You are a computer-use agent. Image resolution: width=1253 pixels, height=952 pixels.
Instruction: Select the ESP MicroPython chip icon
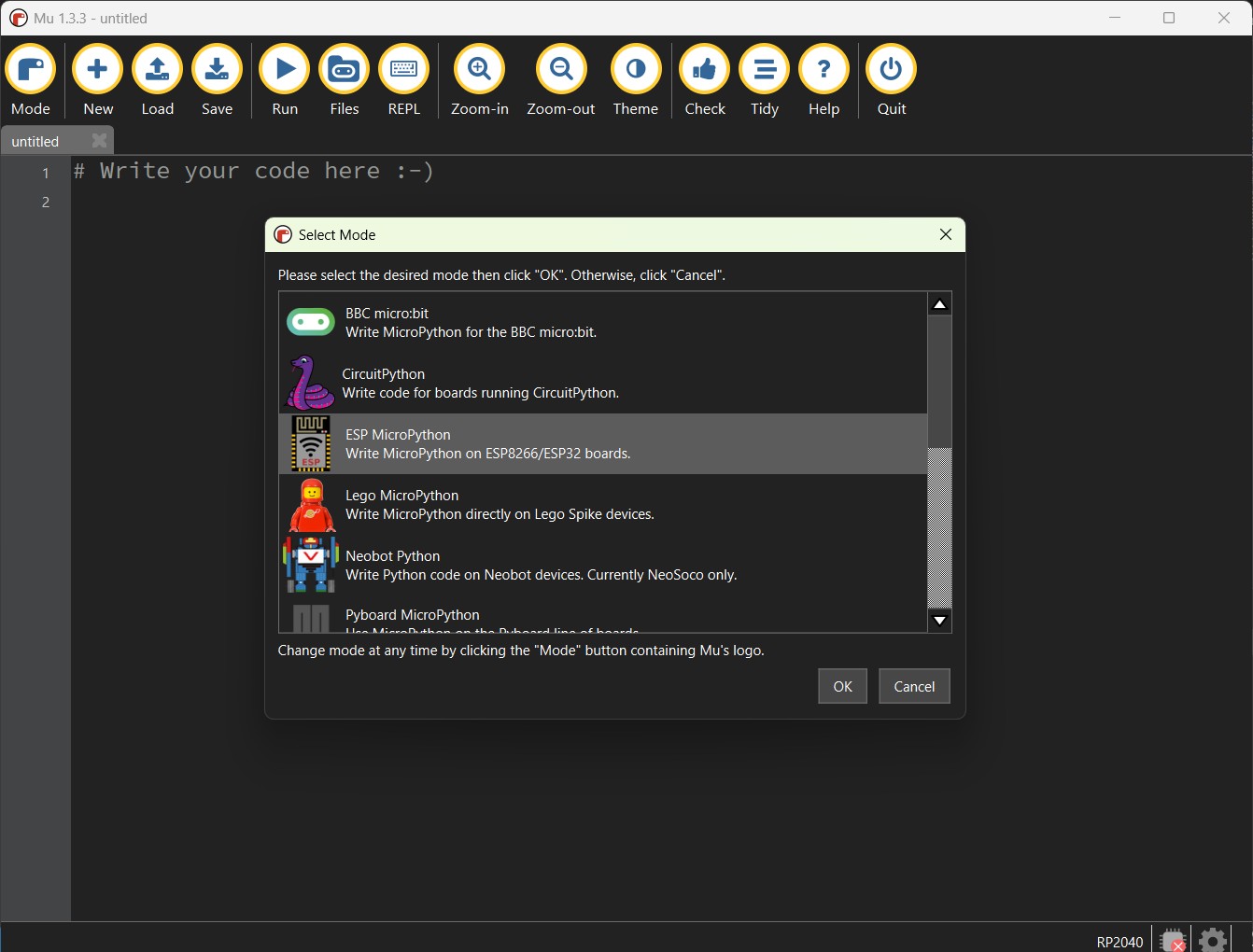click(311, 443)
